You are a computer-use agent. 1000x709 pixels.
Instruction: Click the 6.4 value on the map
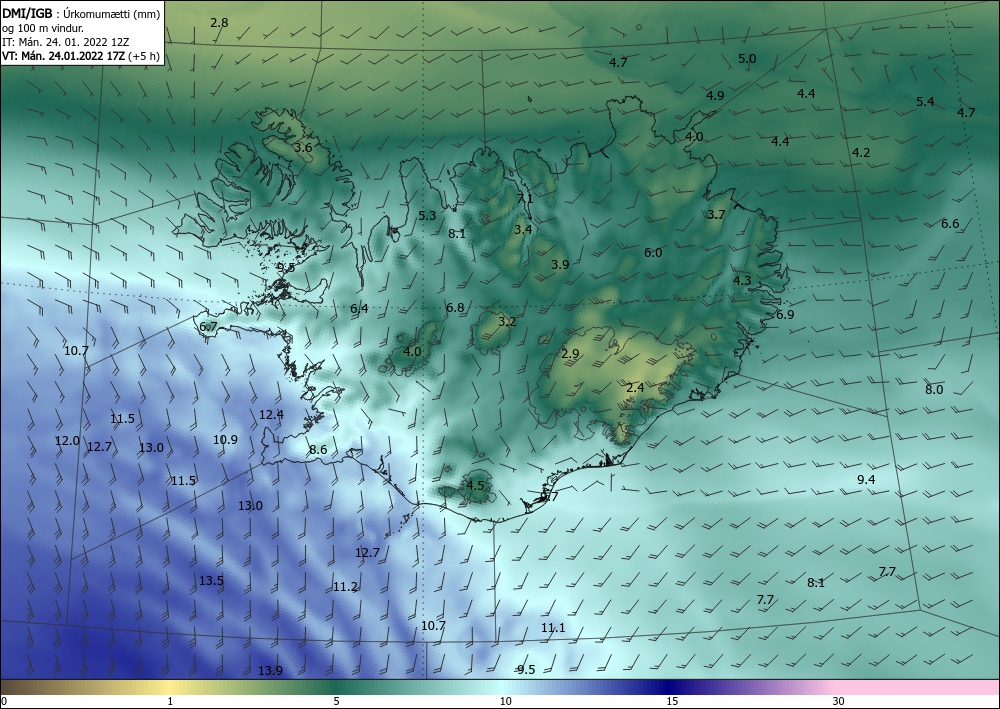coord(359,309)
